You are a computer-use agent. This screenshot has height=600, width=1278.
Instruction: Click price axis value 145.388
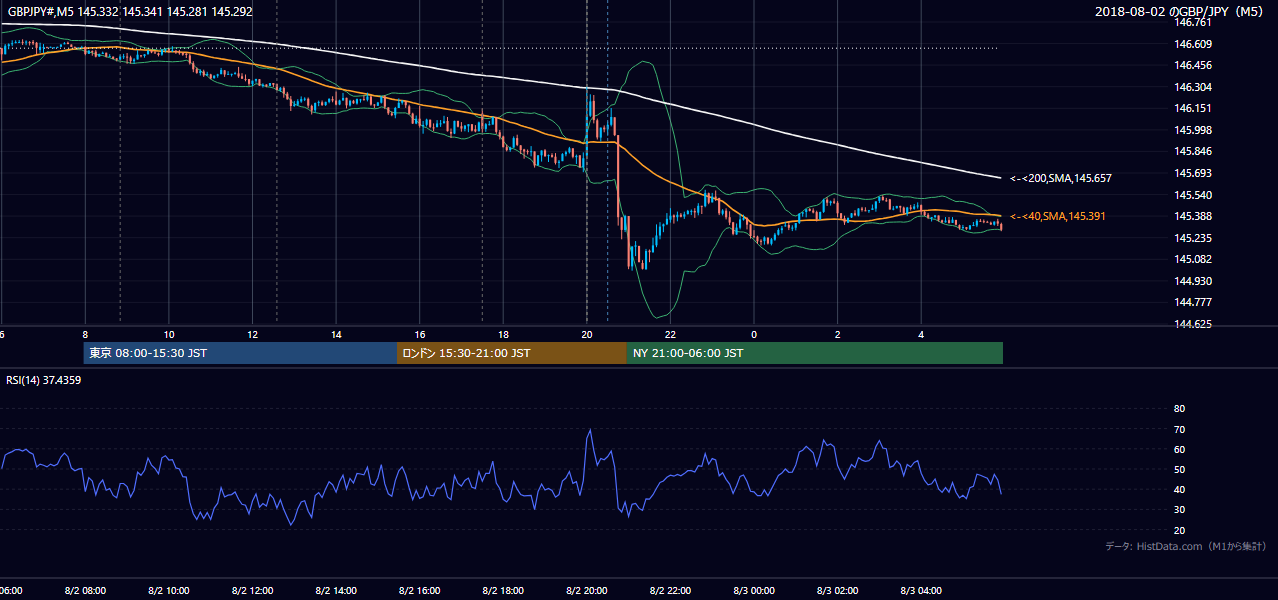click(1193, 216)
